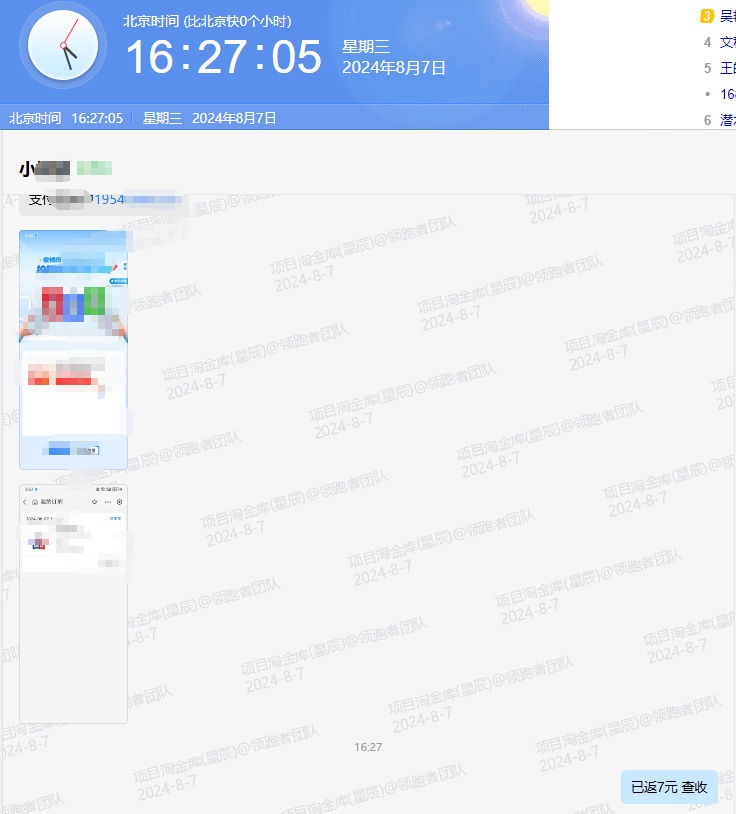Click home icon in second phone screenshot
This screenshot has width=736, height=814.
point(35,501)
